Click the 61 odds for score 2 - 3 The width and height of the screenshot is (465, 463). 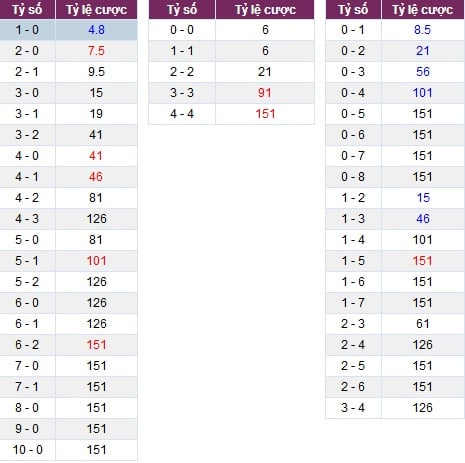pyautogui.click(x=423, y=324)
